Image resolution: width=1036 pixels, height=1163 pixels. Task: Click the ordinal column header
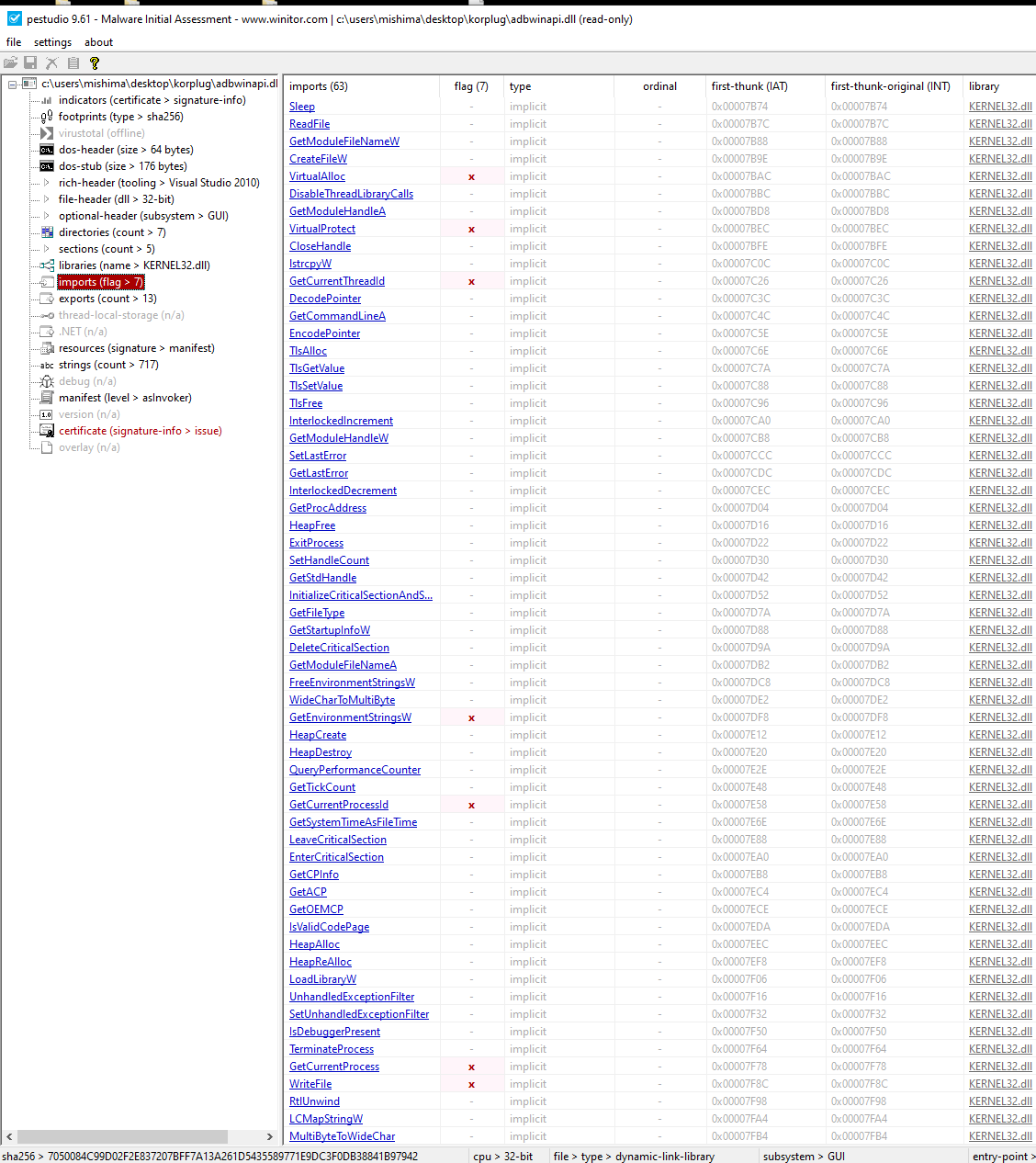(659, 86)
